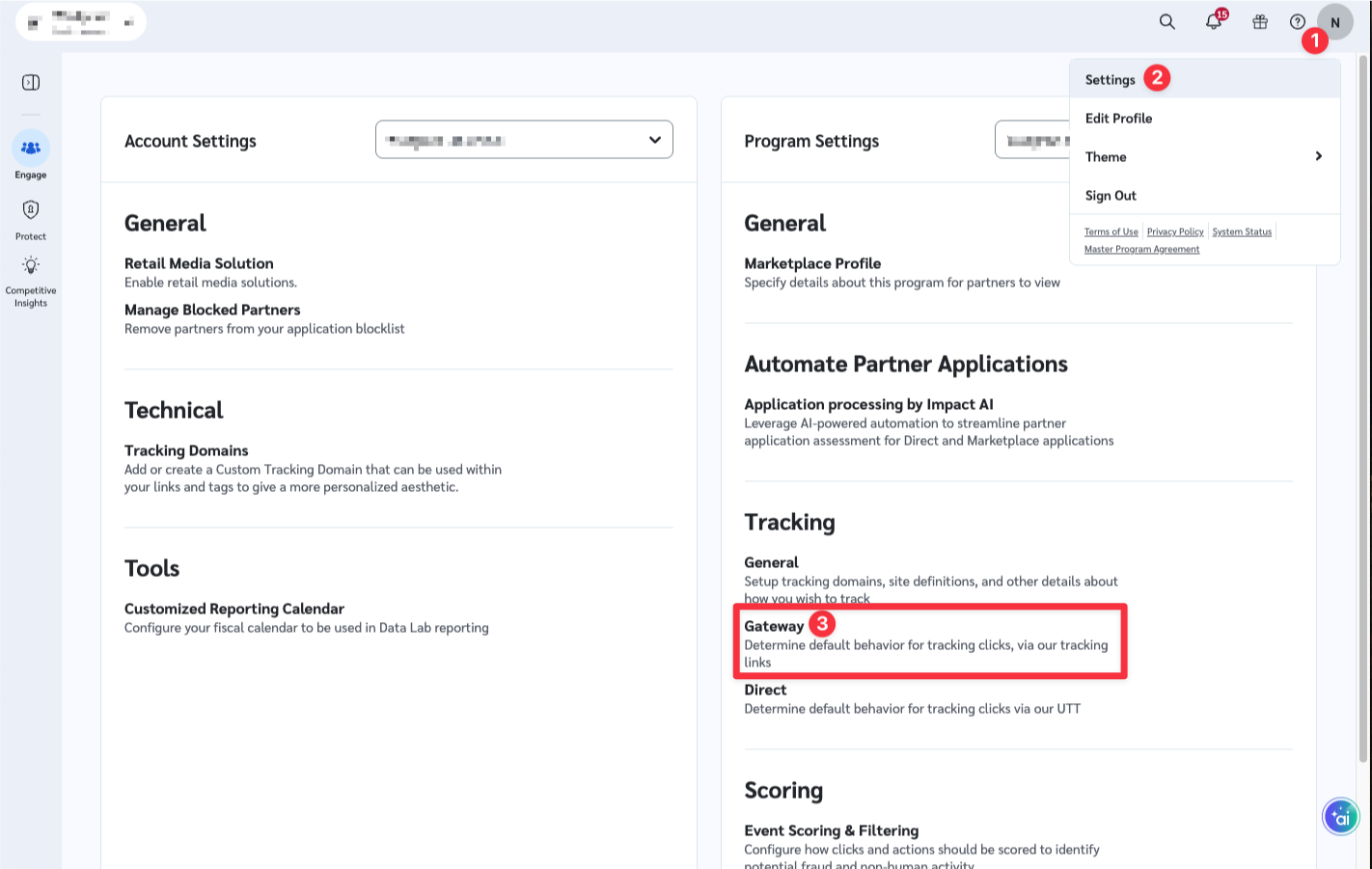
Task: Open Application processing by Impact AI
Action: tap(868, 404)
